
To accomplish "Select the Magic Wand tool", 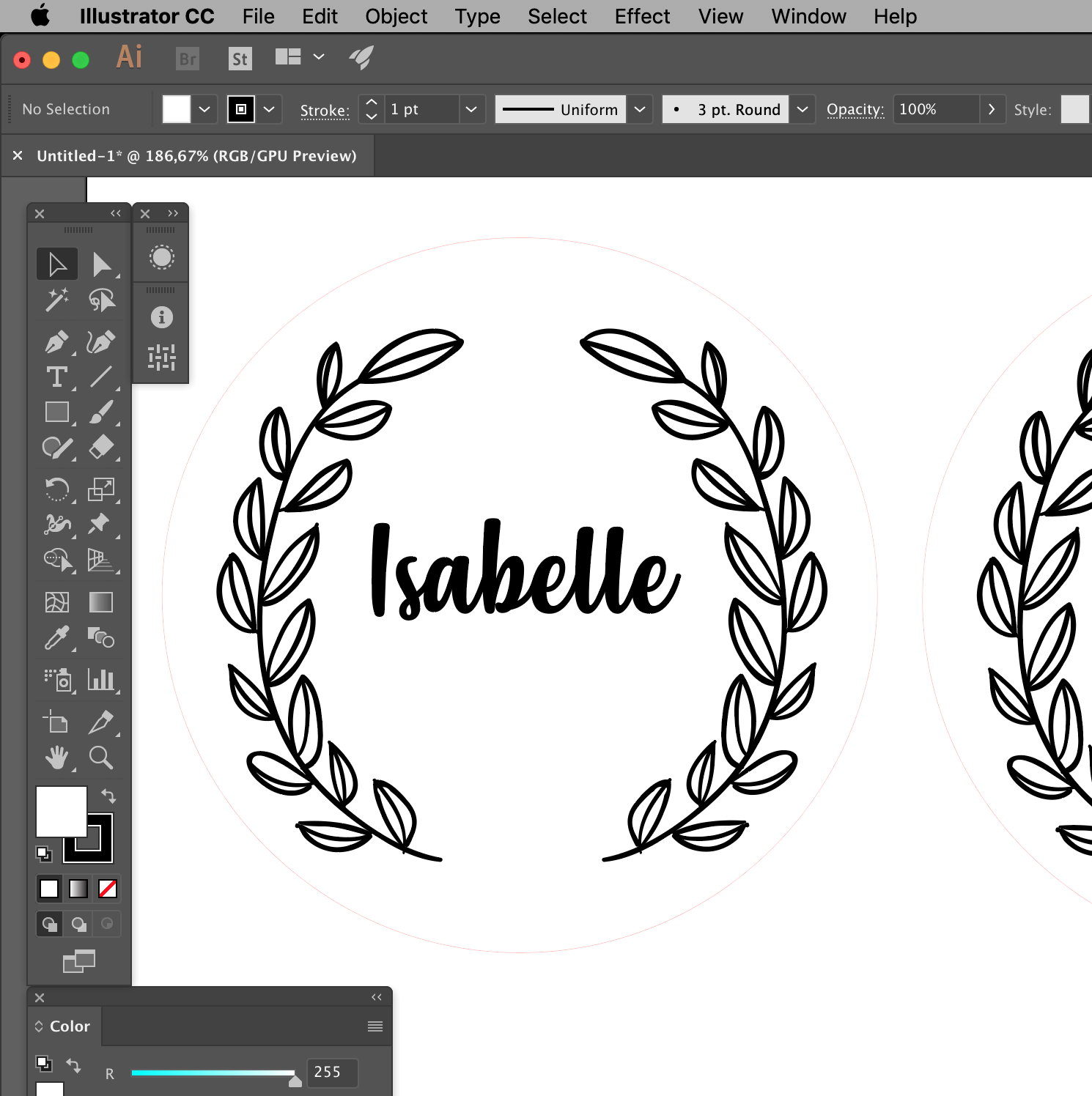I will [57, 300].
